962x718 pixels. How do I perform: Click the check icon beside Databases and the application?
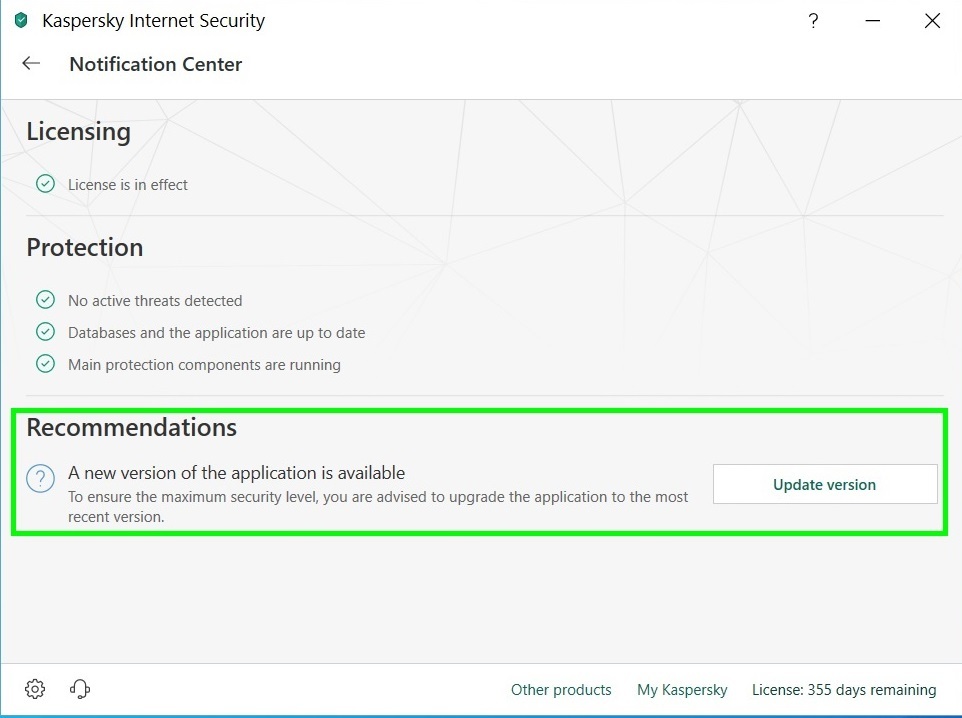[45, 331]
